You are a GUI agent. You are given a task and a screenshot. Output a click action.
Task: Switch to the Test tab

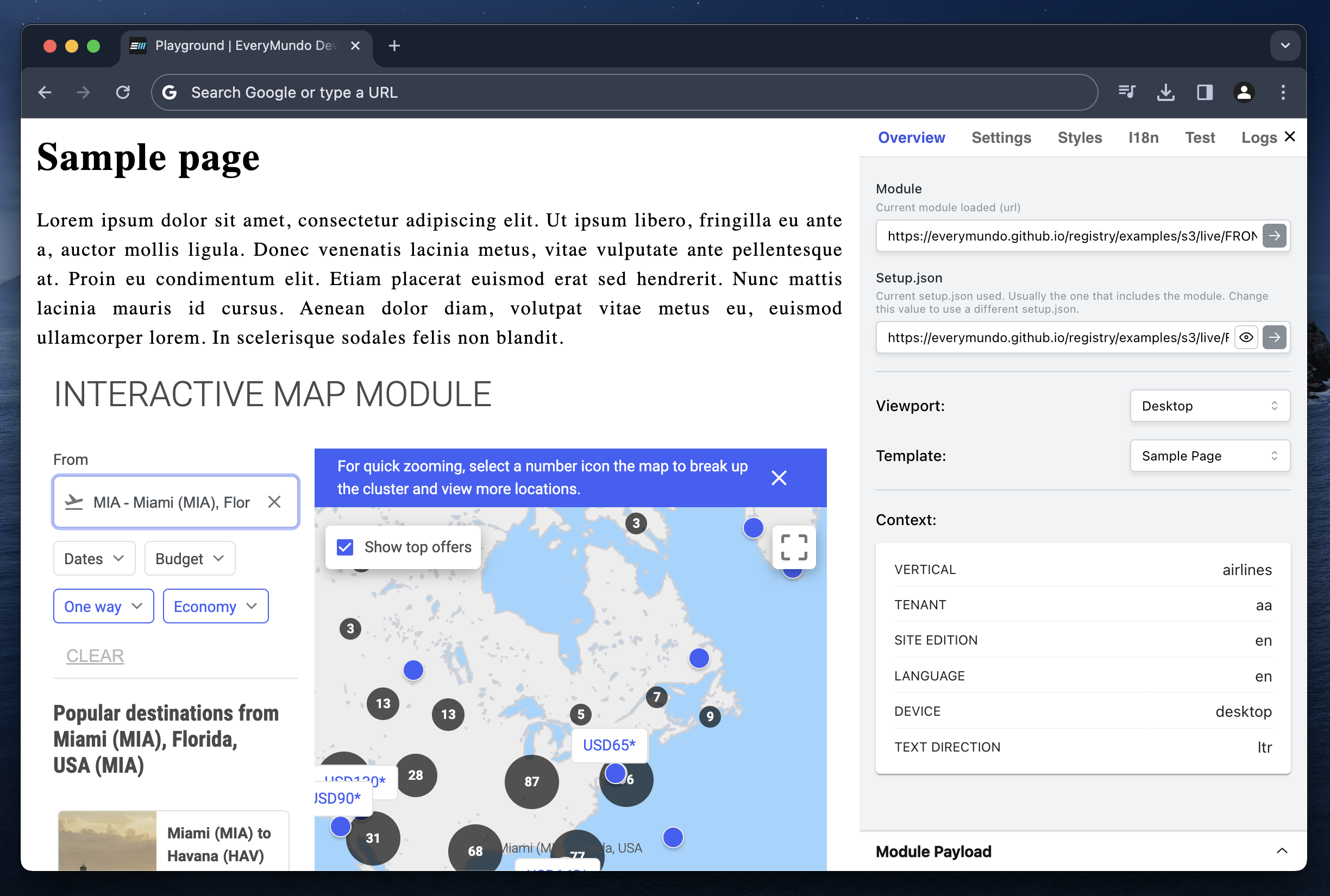(1200, 137)
